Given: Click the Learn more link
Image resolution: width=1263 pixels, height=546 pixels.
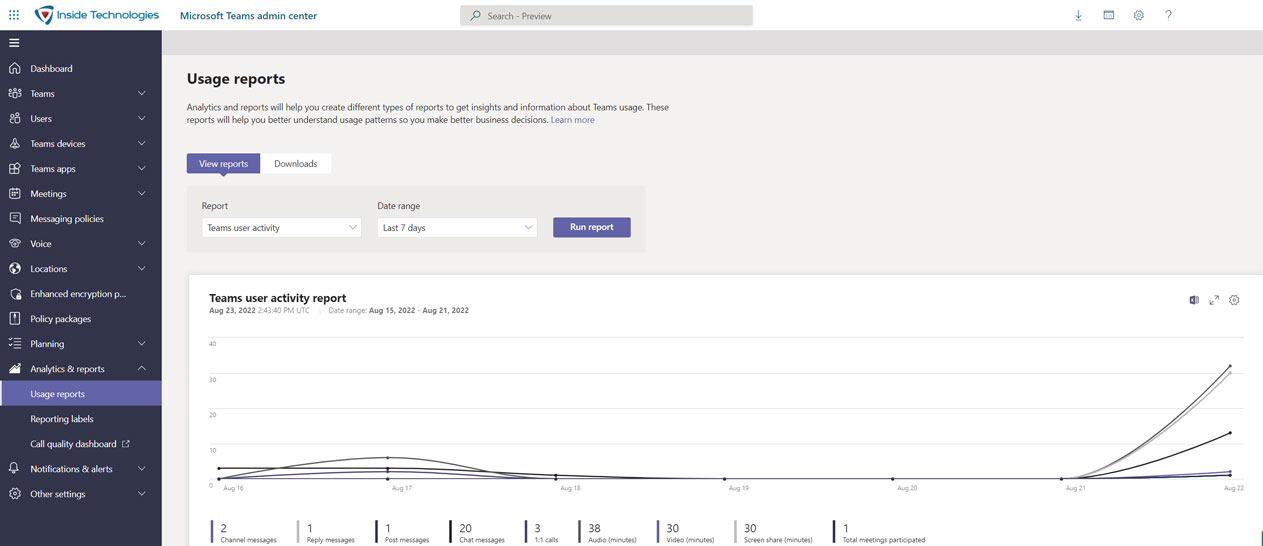Looking at the screenshot, I should [x=572, y=120].
